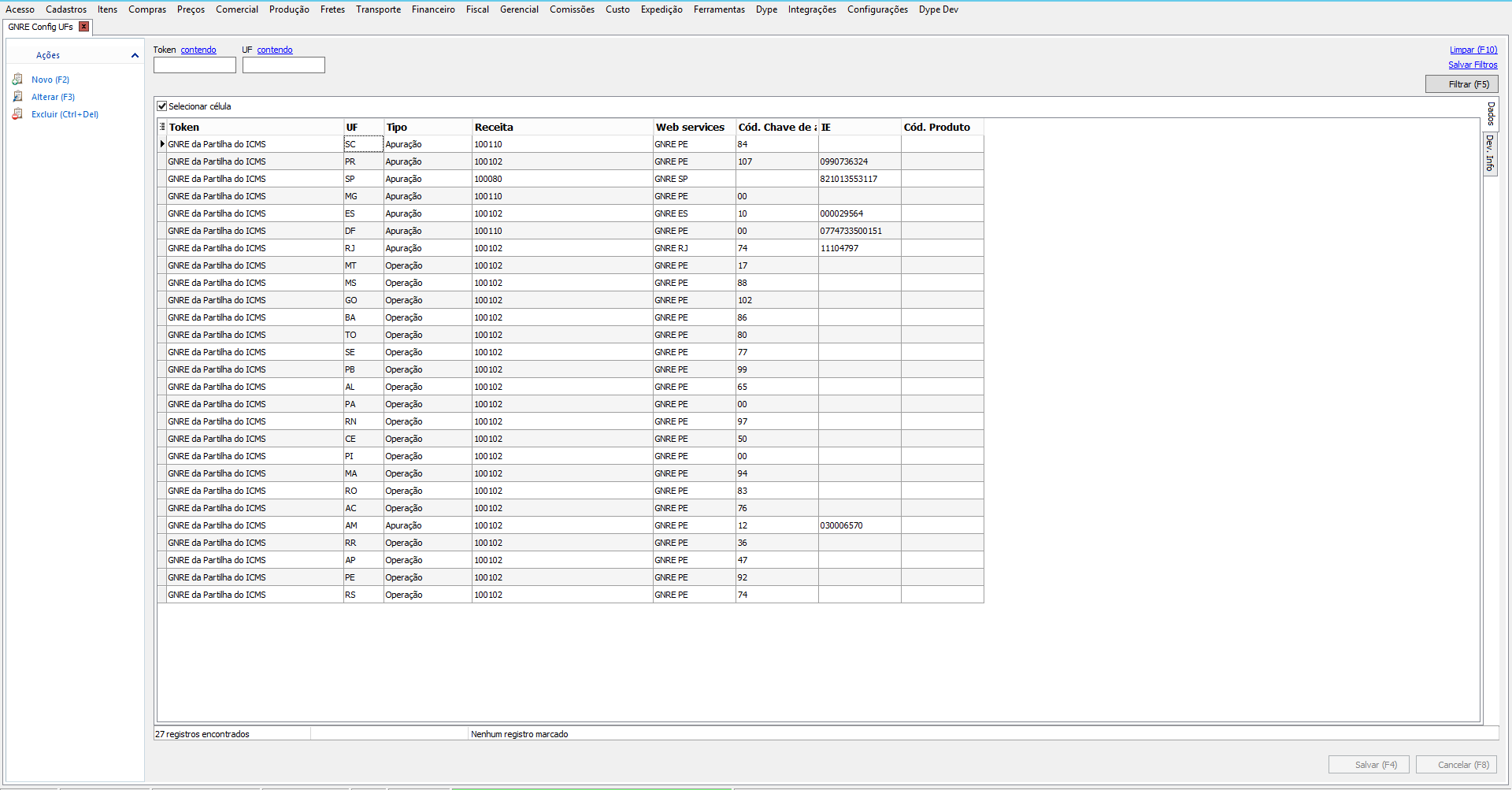Click the Token contendo filter link
This screenshot has height=790, width=1512.
[198, 50]
